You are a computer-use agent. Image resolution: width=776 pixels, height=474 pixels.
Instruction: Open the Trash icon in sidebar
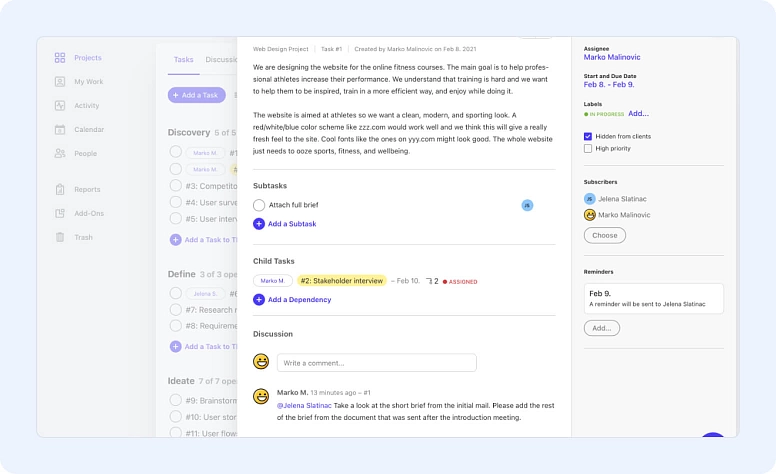60,237
